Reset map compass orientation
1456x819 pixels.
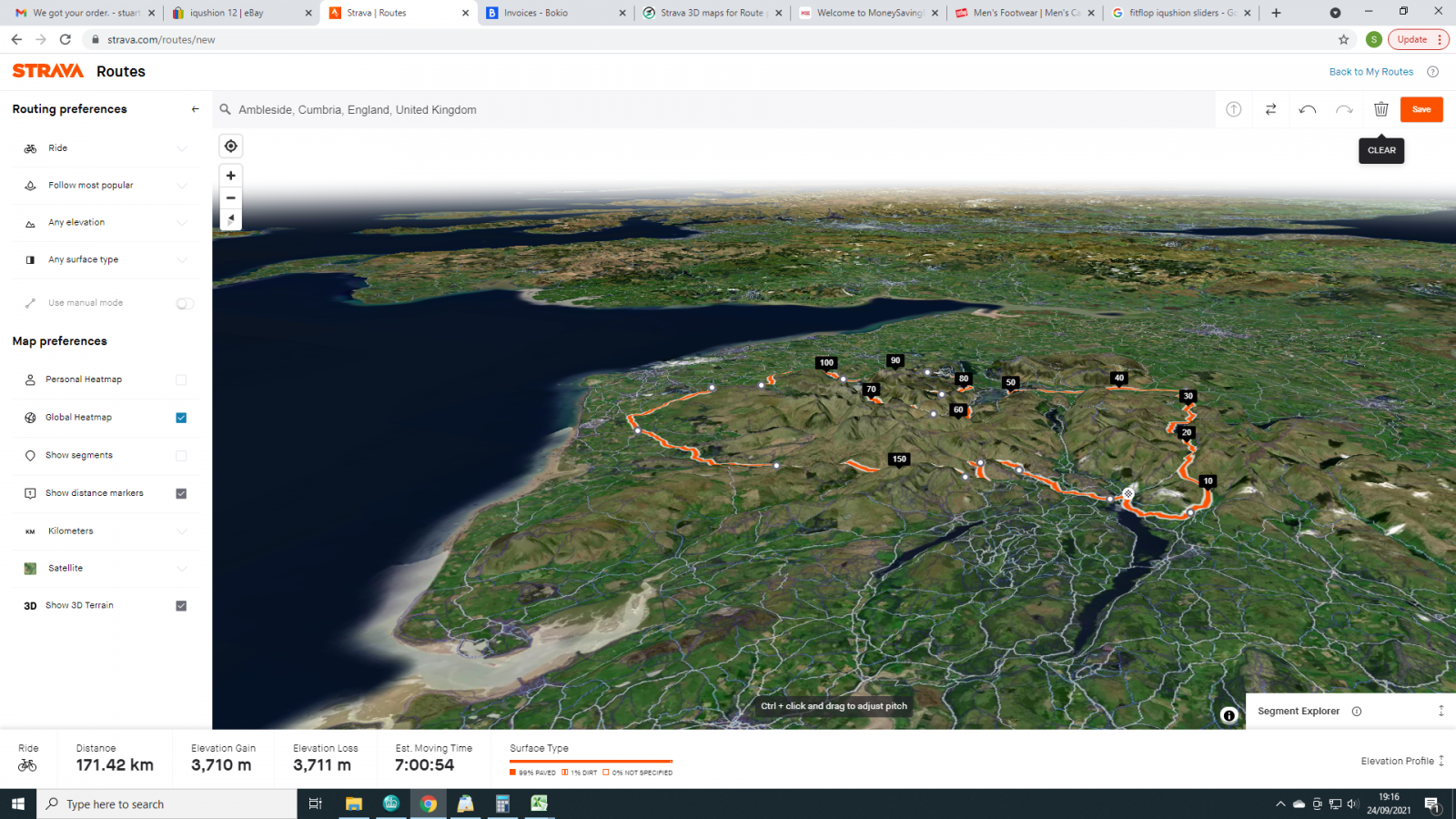click(231, 219)
